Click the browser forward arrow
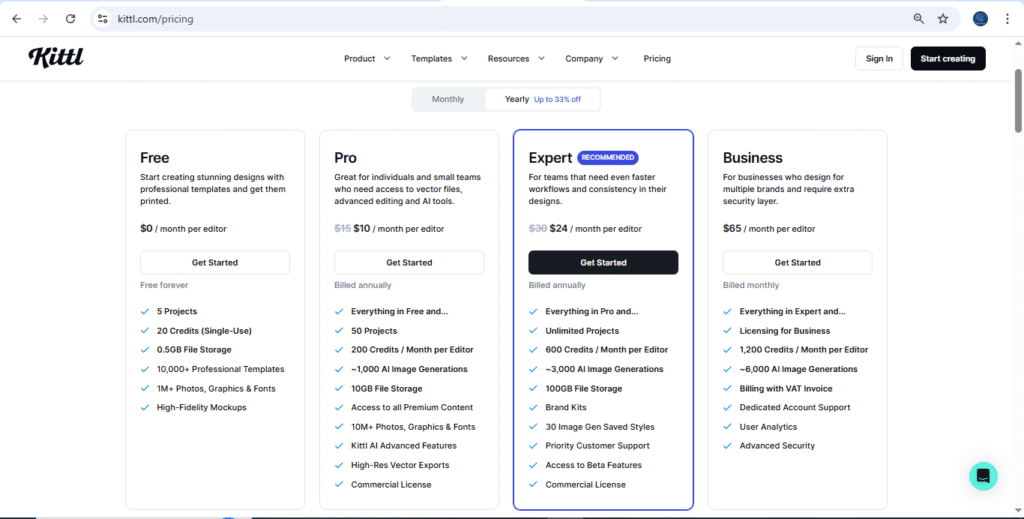The width and height of the screenshot is (1024, 519). [43, 19]
